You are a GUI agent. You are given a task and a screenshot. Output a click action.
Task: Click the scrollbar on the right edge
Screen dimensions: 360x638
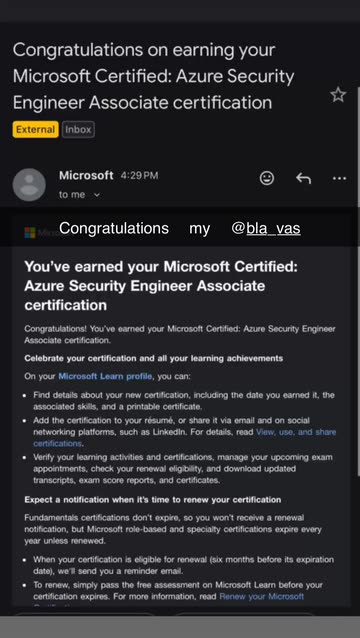(x=358, y=346)
